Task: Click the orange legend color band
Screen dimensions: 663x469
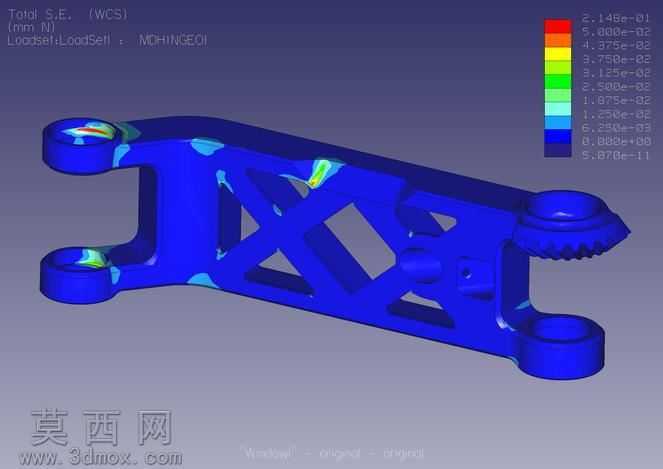Action: click(557, 40)
